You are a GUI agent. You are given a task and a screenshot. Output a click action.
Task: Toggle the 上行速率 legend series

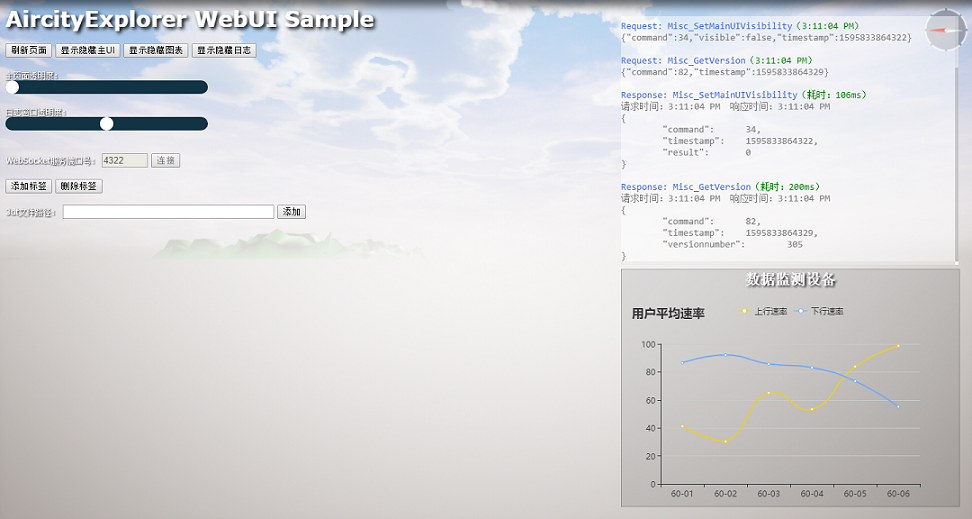click(x=763, y=311)
